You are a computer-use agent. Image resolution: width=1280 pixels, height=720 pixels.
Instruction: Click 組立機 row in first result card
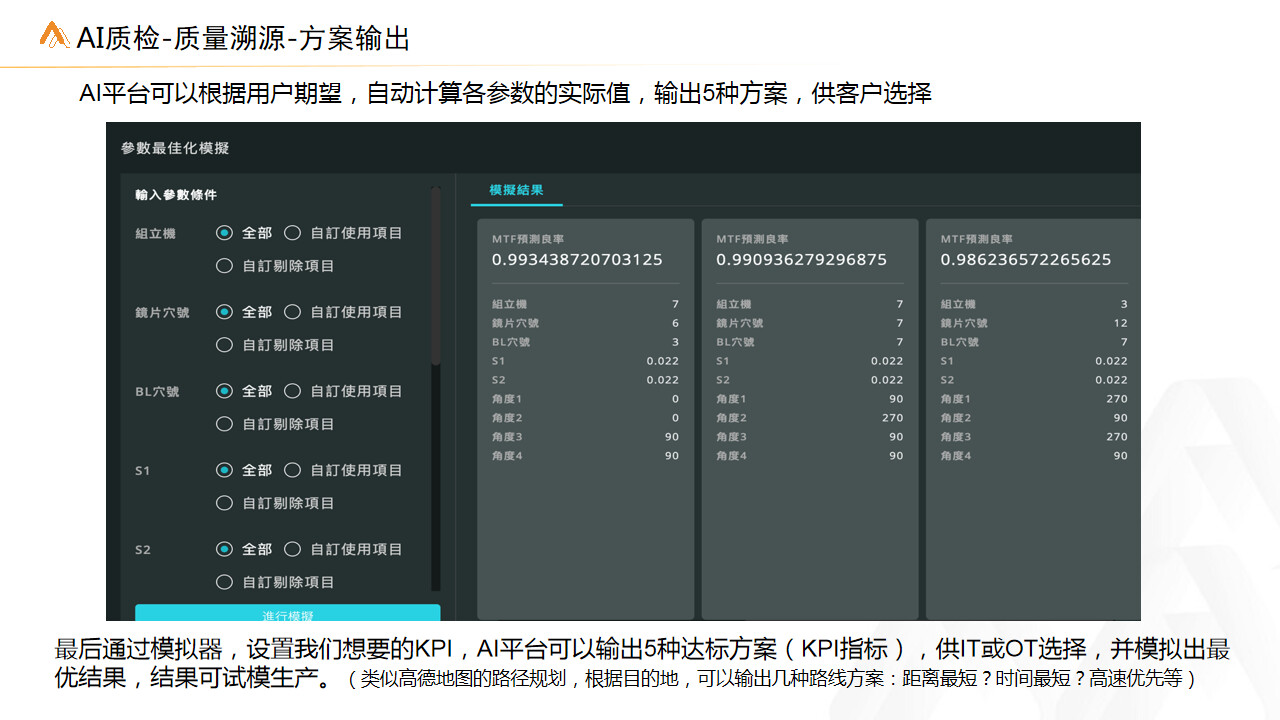pos(585,304)
